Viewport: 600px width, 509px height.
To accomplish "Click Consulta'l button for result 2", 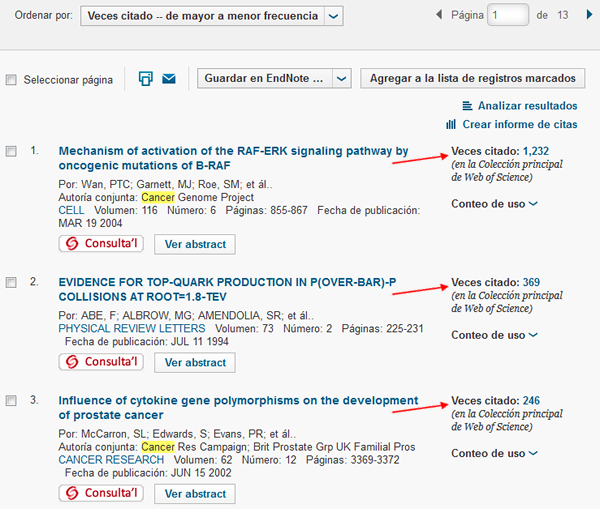I will coord(101,362).
